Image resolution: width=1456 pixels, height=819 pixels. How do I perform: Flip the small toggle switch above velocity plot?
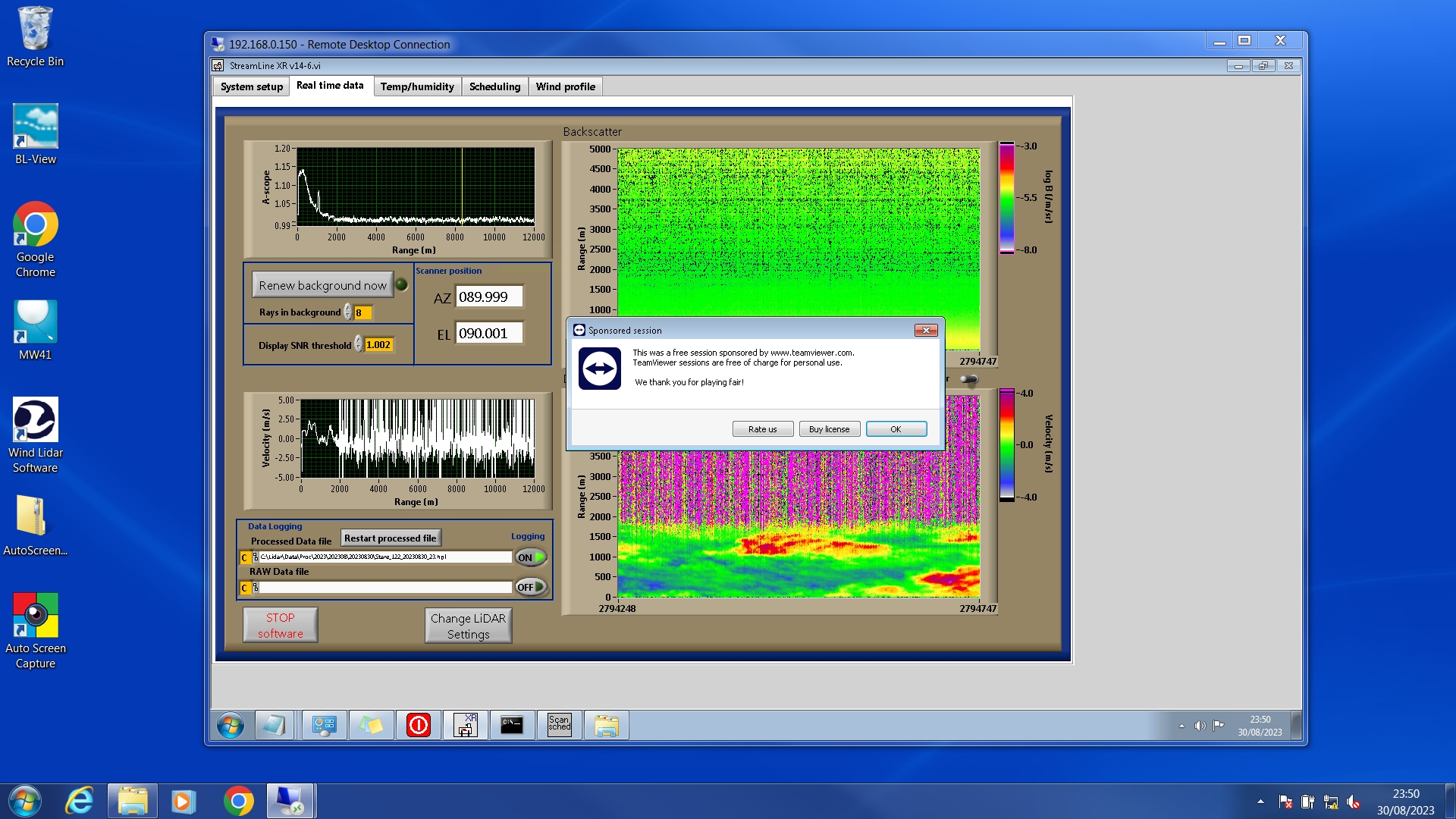tap(968, 379)
